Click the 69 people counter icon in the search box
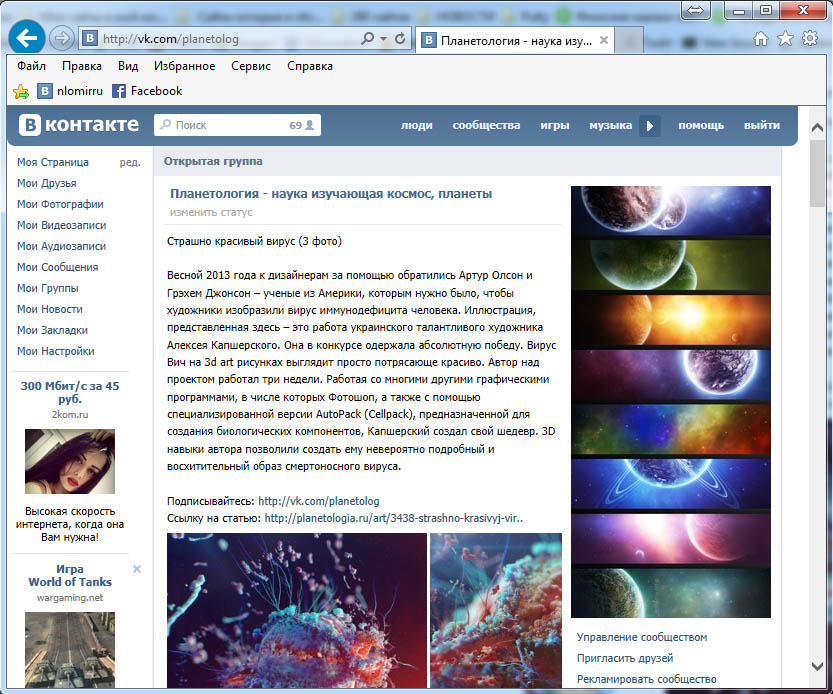The image size is (833, 694). pos(302,125)
